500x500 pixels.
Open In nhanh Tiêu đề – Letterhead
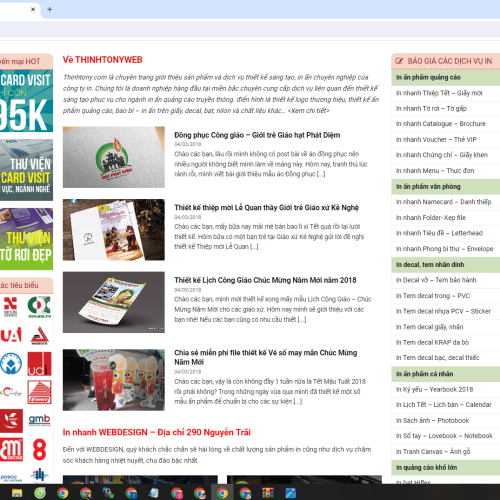pos(439,233)
